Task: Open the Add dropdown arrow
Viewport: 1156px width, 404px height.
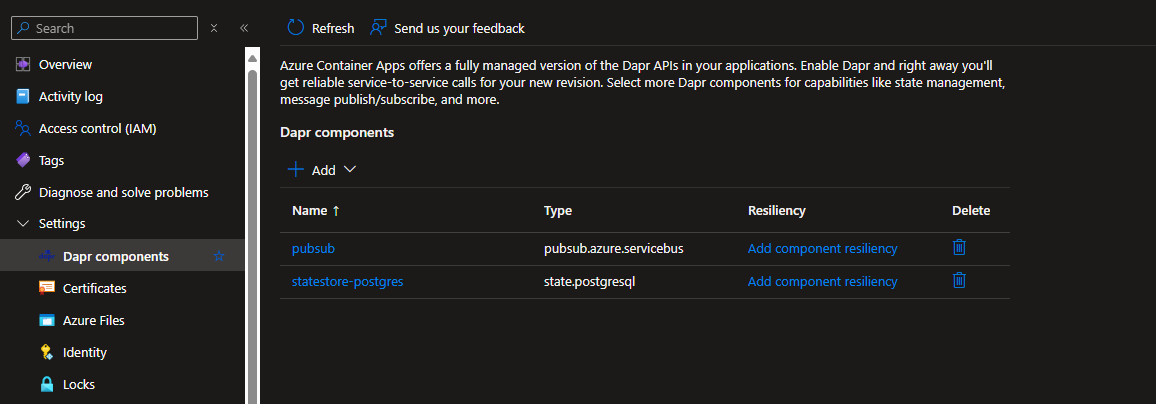Action: (x=349, y=170)
